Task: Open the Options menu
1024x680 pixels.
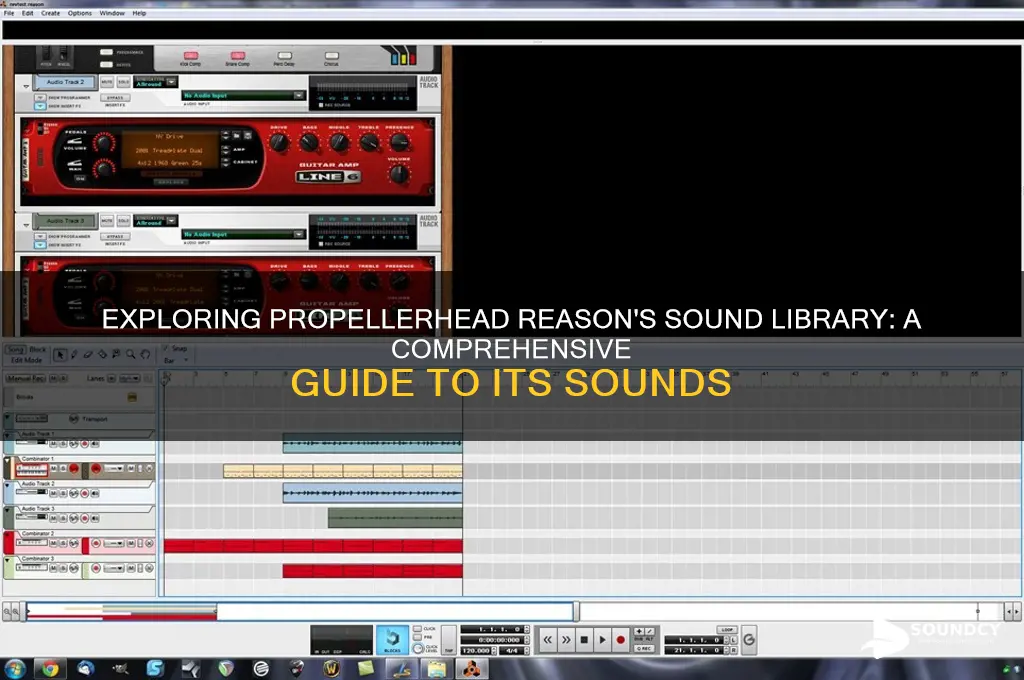Action: (80, 13)
